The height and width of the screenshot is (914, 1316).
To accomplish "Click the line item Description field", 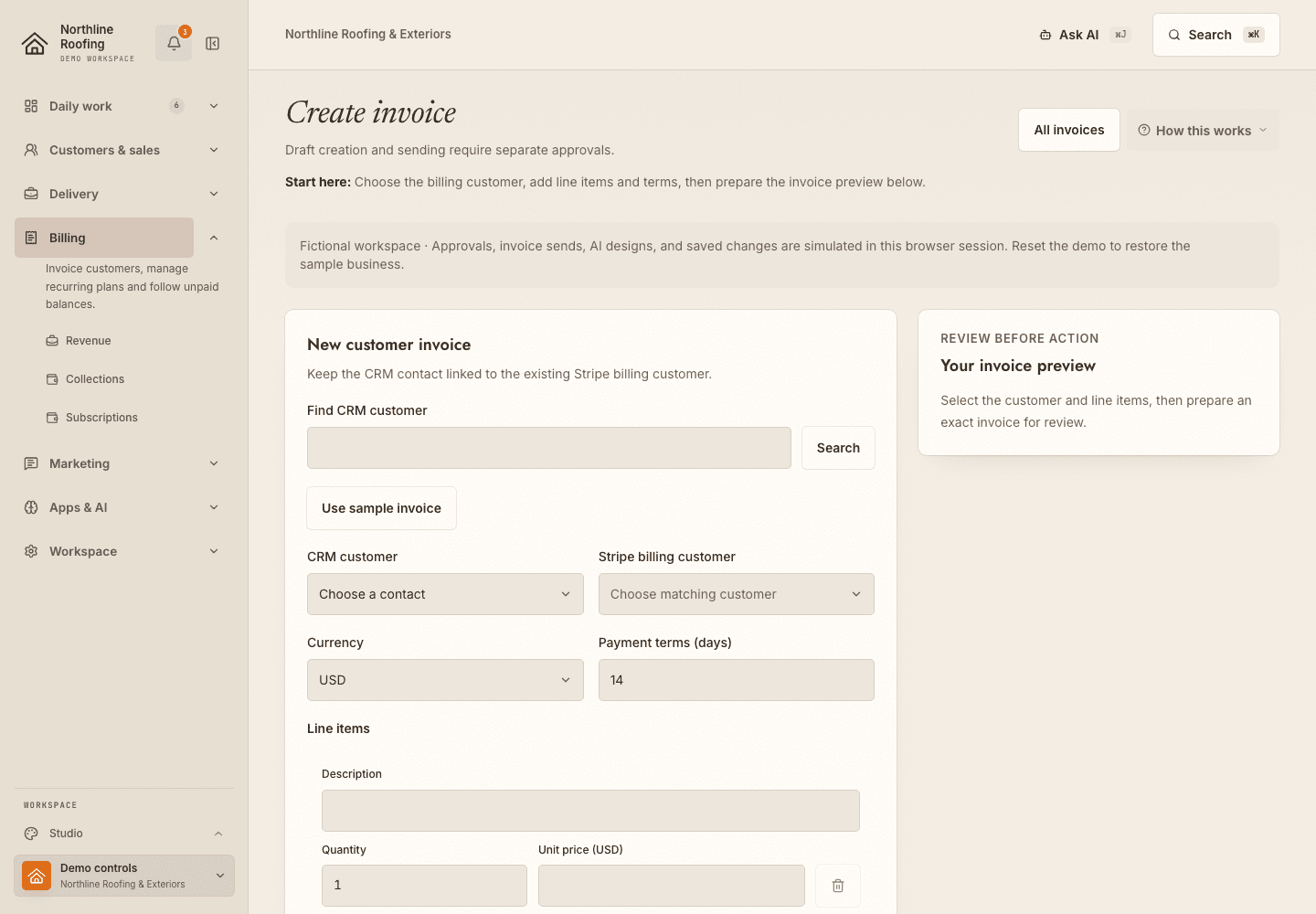I will tap(590, 811).
